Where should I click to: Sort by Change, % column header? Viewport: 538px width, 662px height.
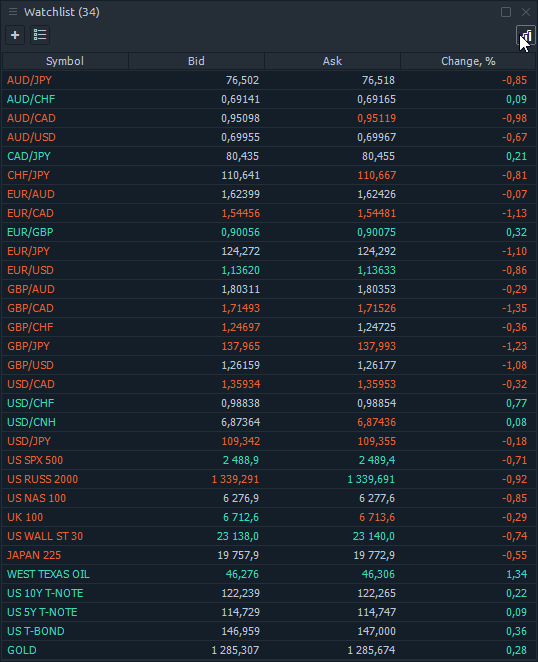pos(468,61)
